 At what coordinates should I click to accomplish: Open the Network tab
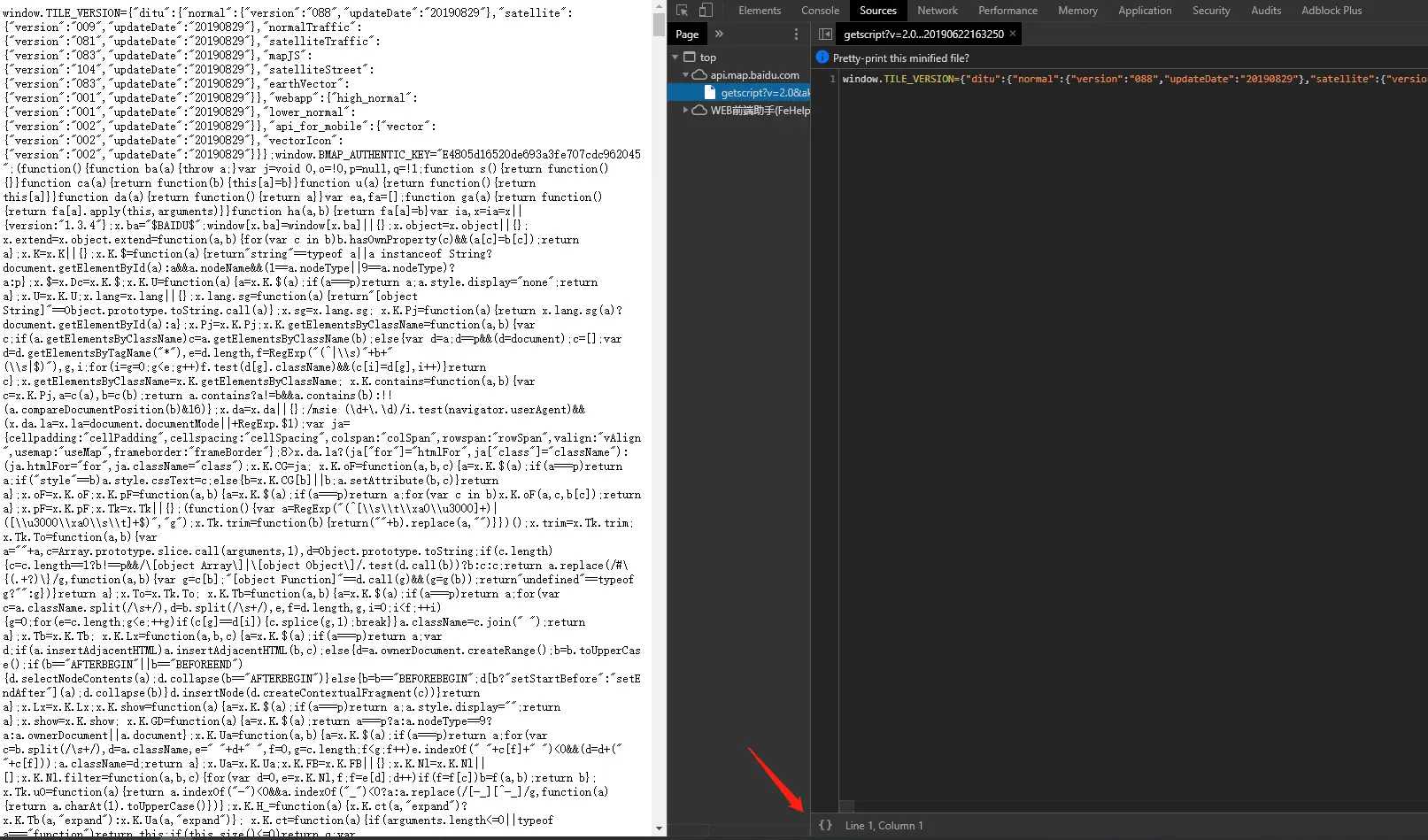point(938,11)
